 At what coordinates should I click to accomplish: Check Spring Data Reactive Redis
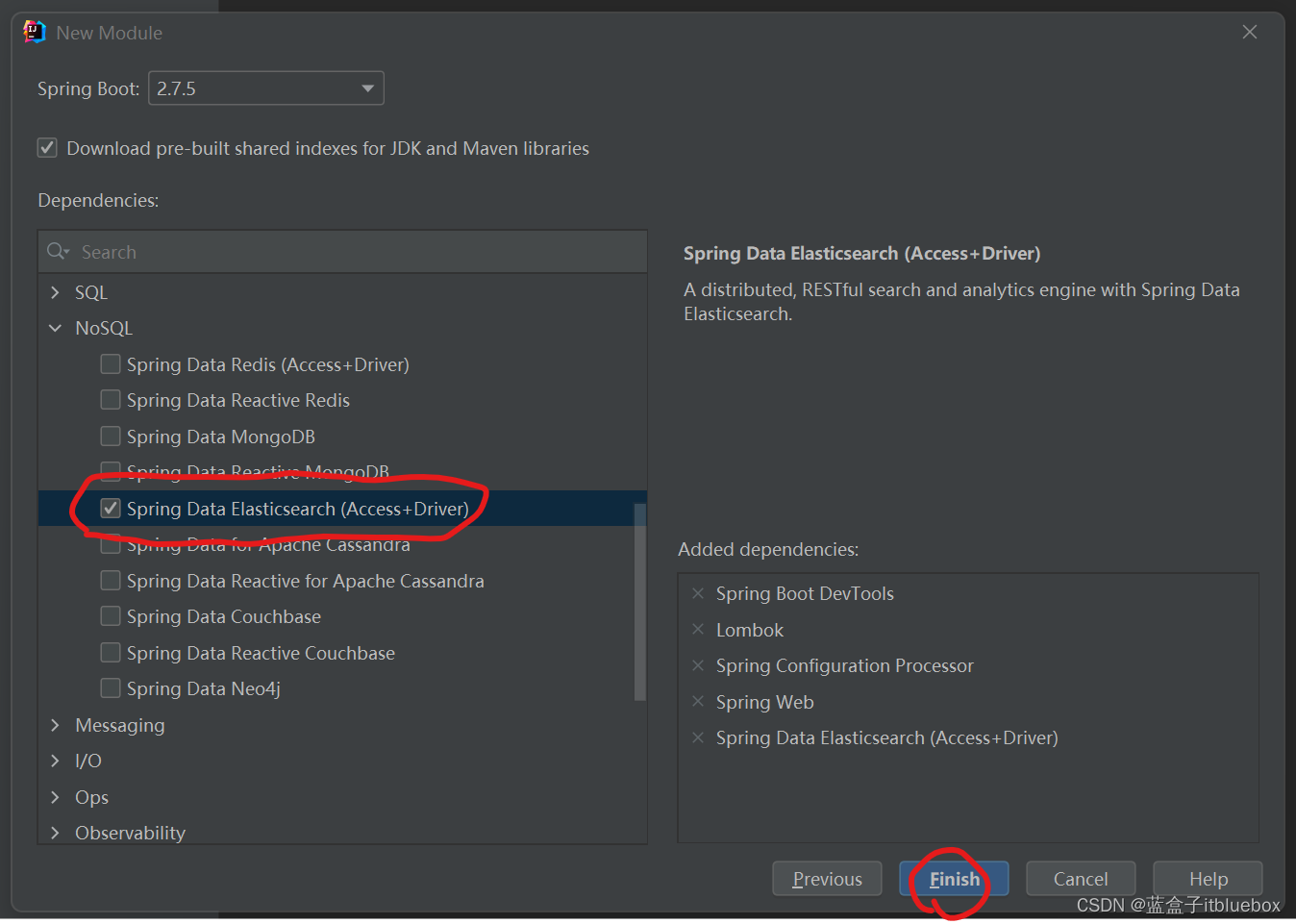(x=111, y=399)
